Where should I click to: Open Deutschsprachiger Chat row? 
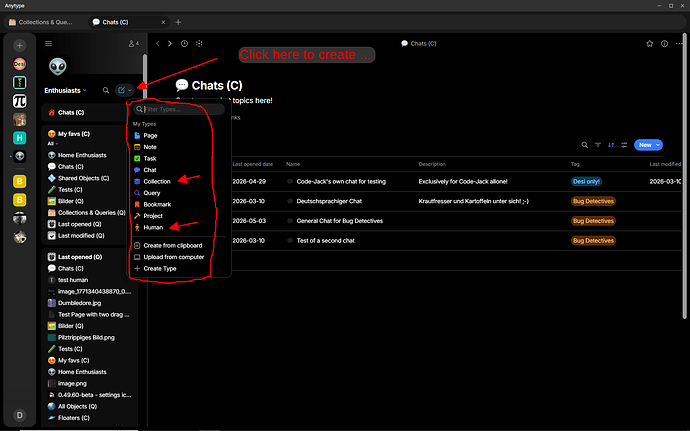coord(329,201)
